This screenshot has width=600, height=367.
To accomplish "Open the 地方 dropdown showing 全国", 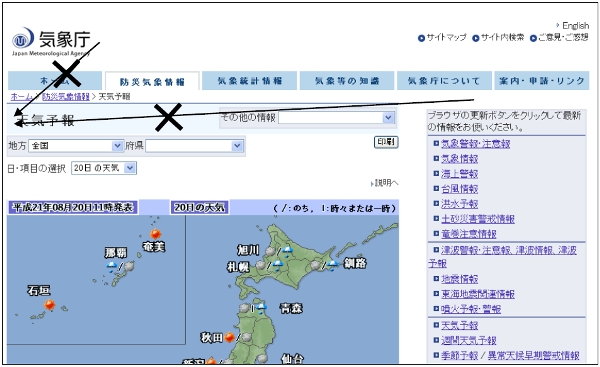I will coord(76,146).
